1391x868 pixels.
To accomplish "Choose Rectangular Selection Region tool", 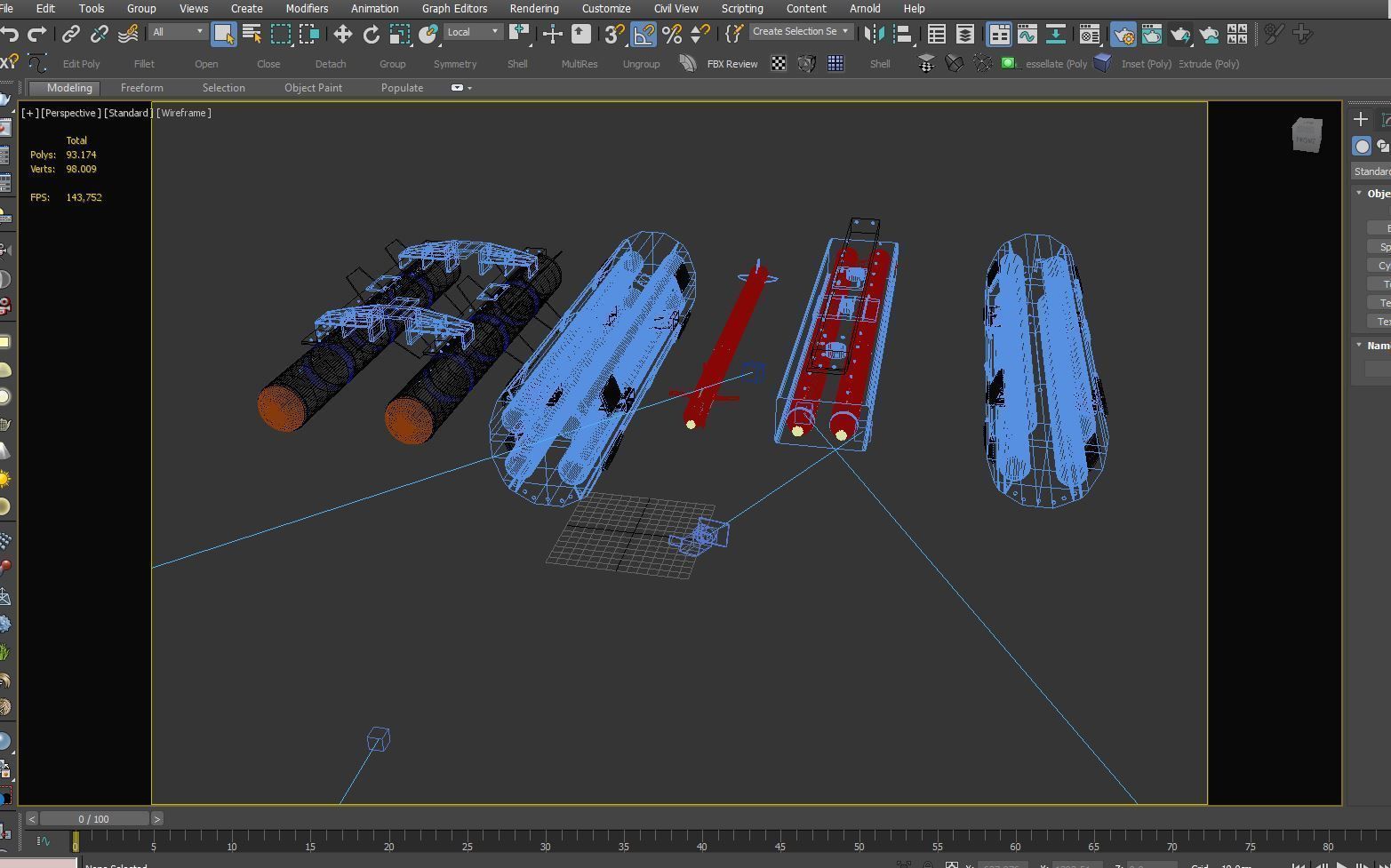I will point(281,34).
